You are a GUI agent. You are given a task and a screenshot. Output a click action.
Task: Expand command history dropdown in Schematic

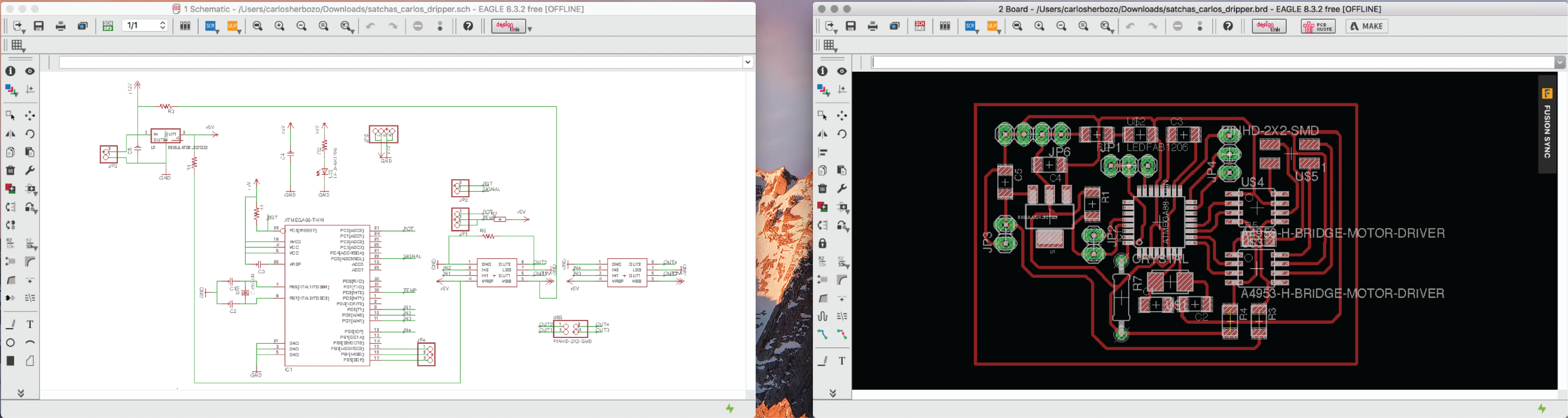748,62
